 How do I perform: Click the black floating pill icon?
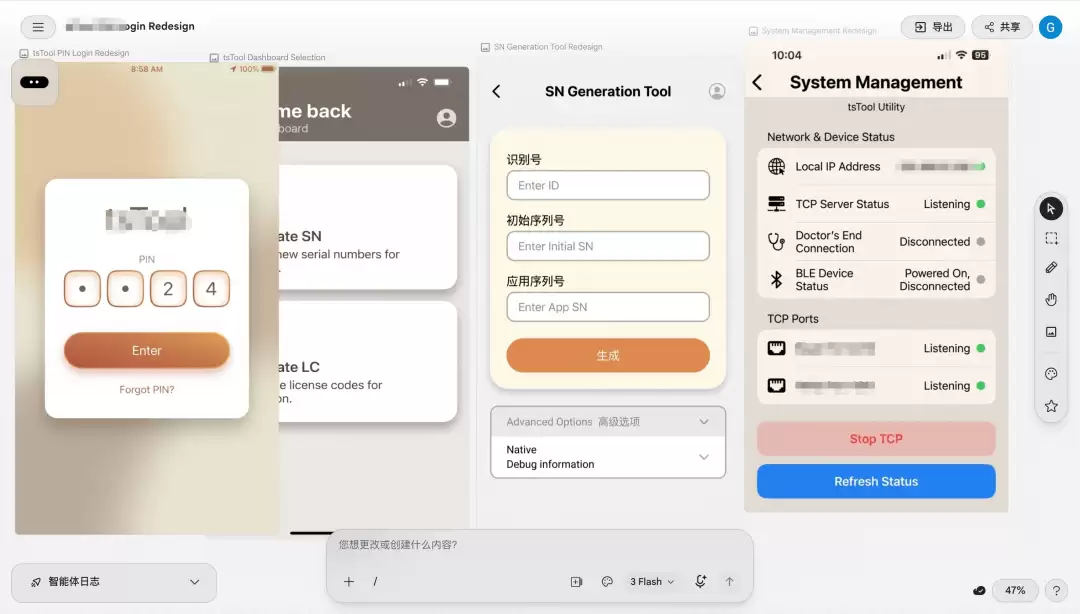pyautogui.click(x=34, y=83)
